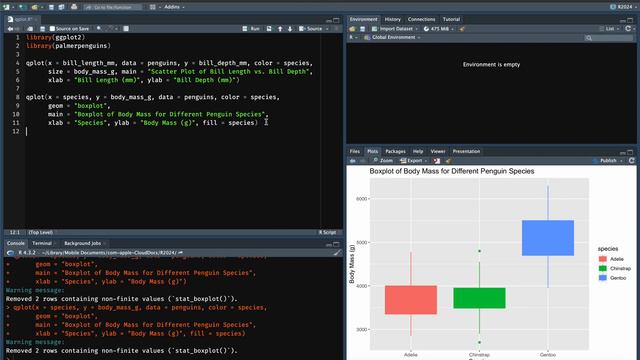This screenshot has width=640, height=360.
Task: Show the previous plot in Plots pane
Action: pos(353,161)
